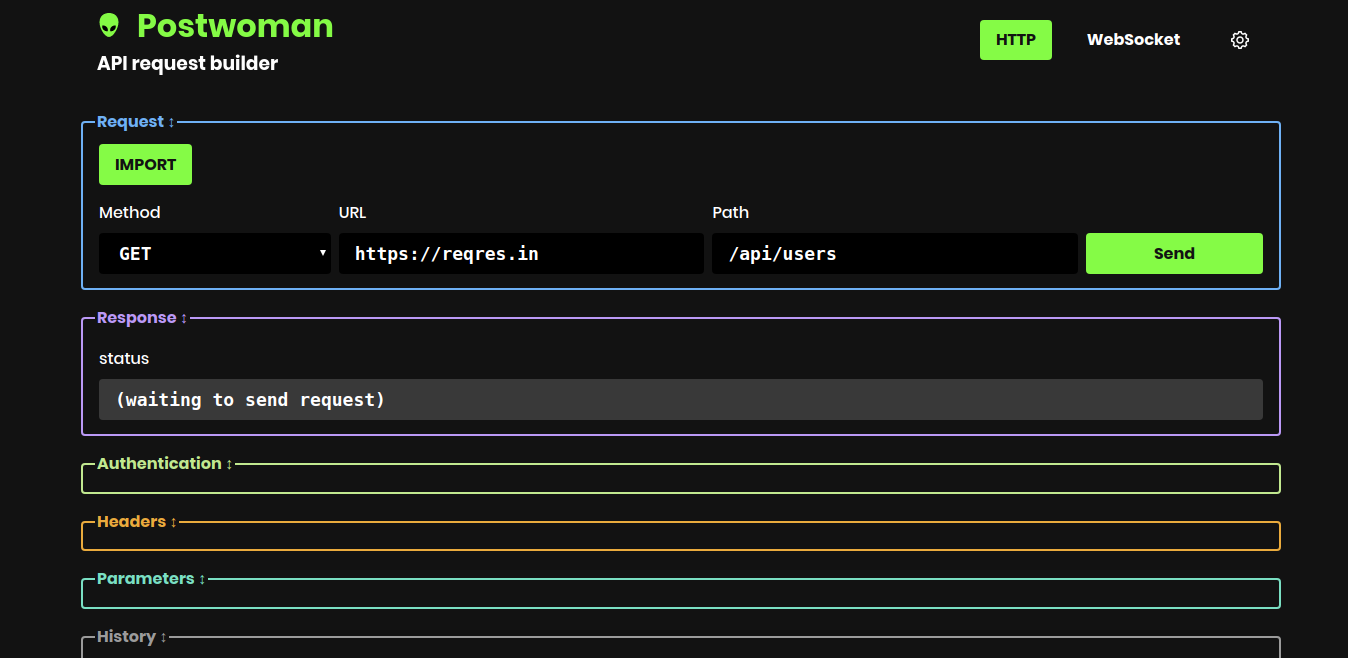Click the "Method" field label
Image resolution: width=1348 pixels, height=658 pixels.
click(129, 213)
